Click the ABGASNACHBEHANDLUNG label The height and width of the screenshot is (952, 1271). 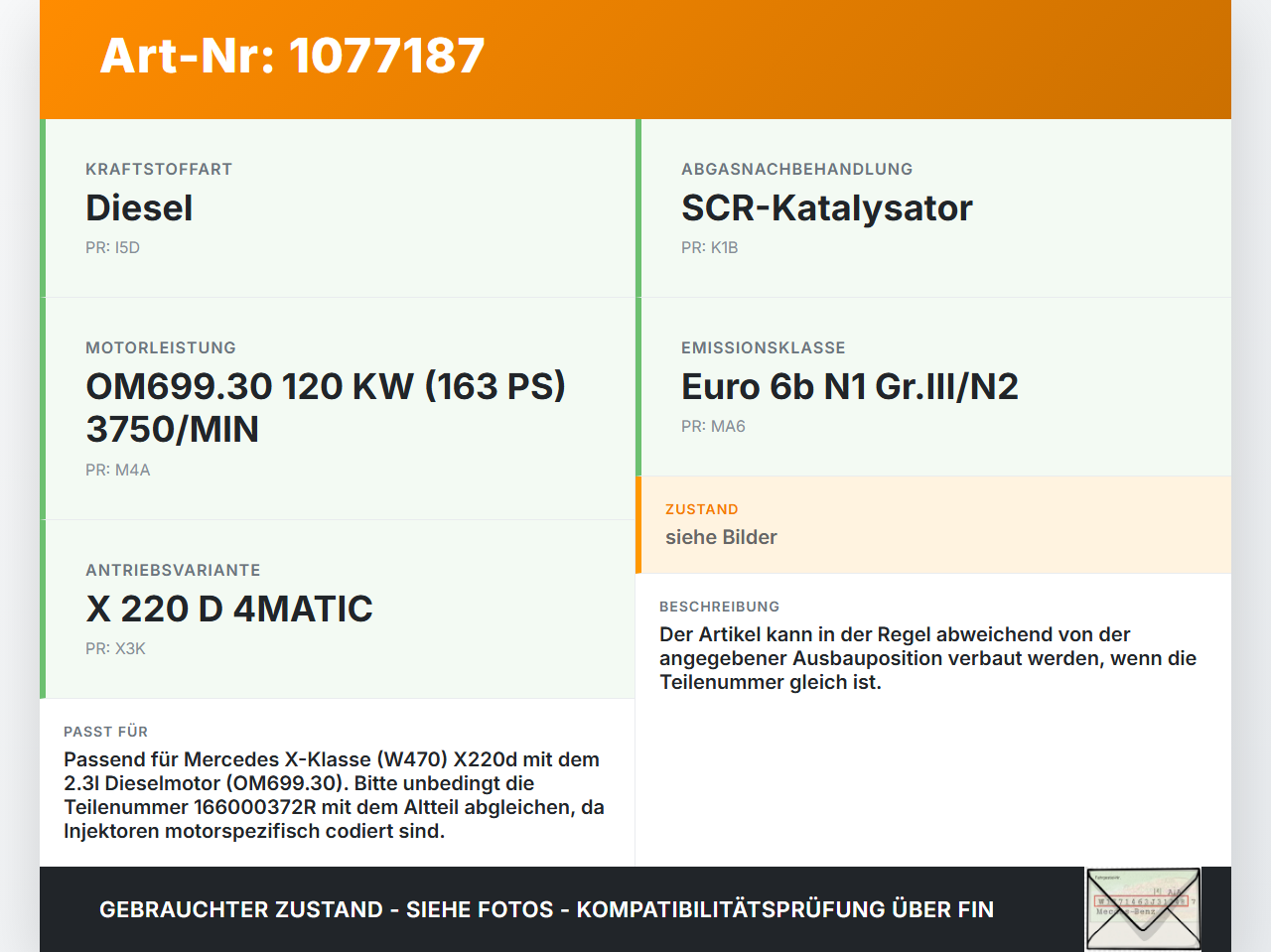[x=796, y=170]
